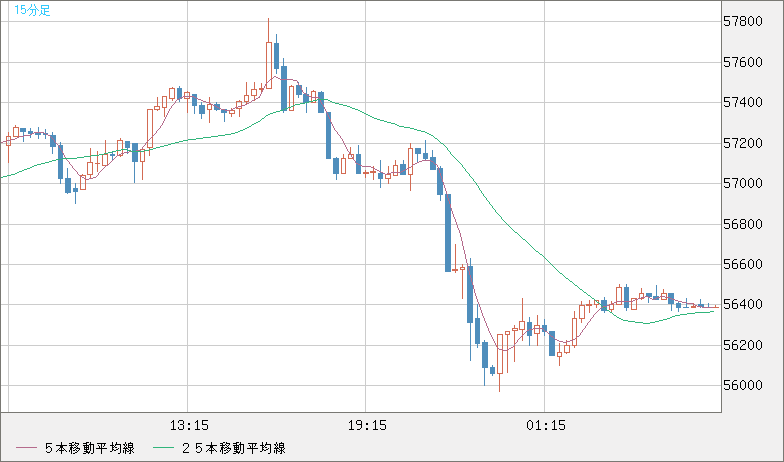The image size is (784, 462).
Task: Click the large blue candle falling from 56950 to 56570
Action: click(x=448, y=233)
